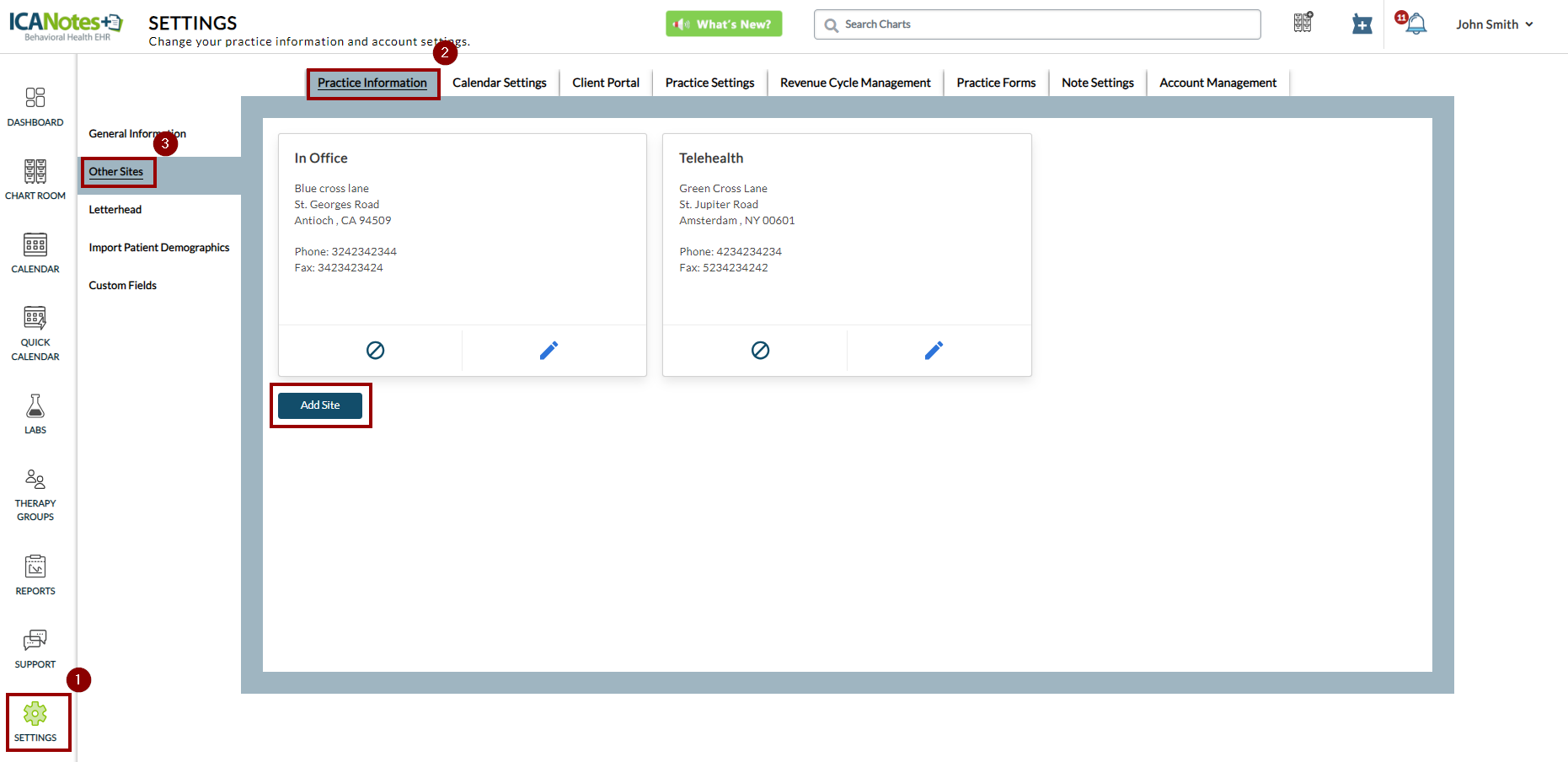Deactivate the Telehealth site
Image resolution: width=1568 pixels, height=762 pixels.
(x=761, y=350)
